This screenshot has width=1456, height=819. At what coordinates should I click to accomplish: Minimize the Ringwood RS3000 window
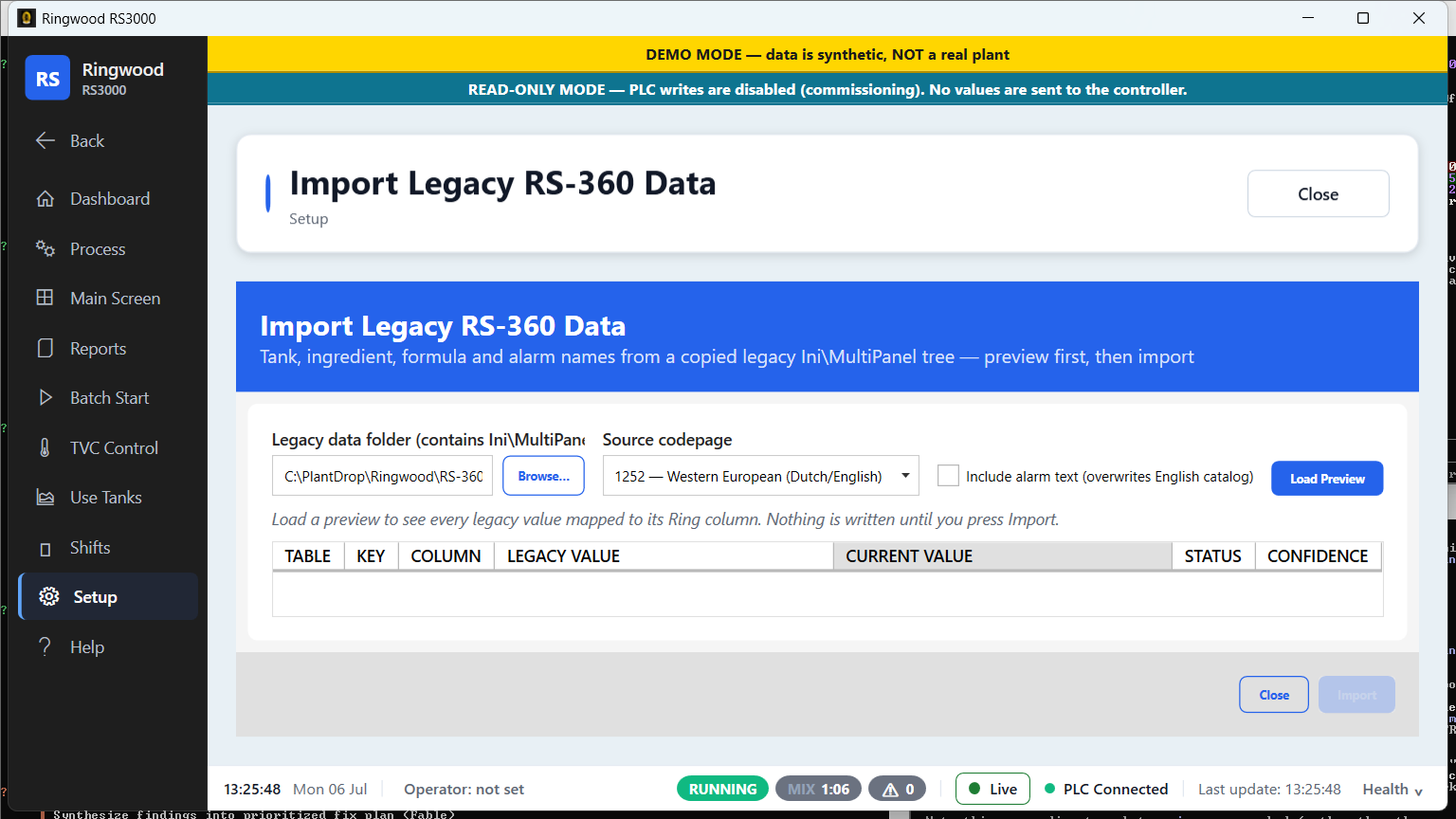click(x=1307, y=18)
